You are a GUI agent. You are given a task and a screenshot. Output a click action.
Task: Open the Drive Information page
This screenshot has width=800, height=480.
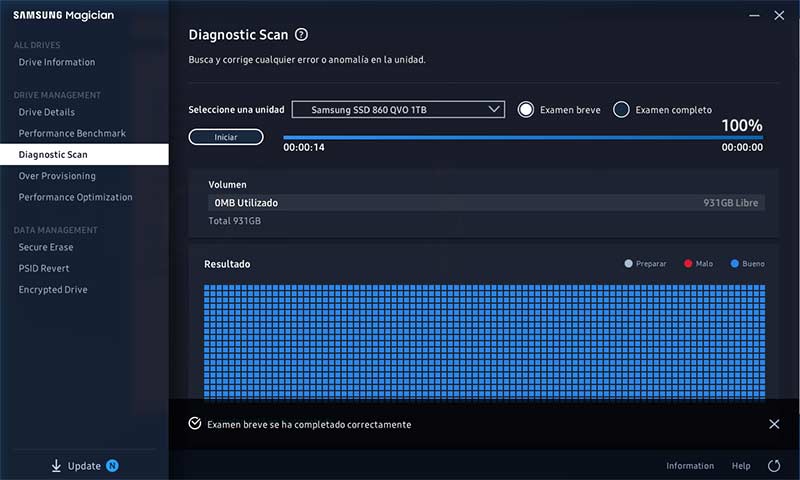pyautogui.click(x=57, y=62)
